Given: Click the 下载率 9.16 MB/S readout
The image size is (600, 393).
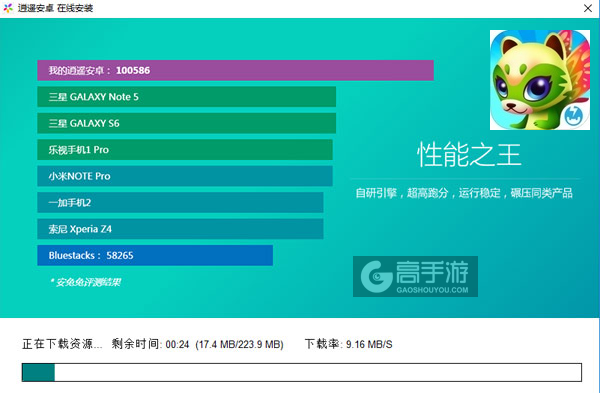Looking at the screenshot, I should tap(349, 344).
